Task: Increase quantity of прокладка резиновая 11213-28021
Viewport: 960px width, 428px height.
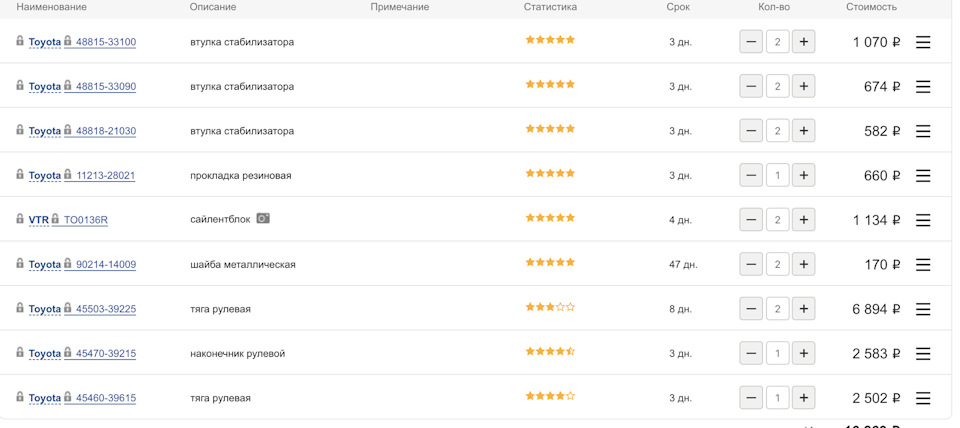Action: pyautogui.click(x=804, y=175)
